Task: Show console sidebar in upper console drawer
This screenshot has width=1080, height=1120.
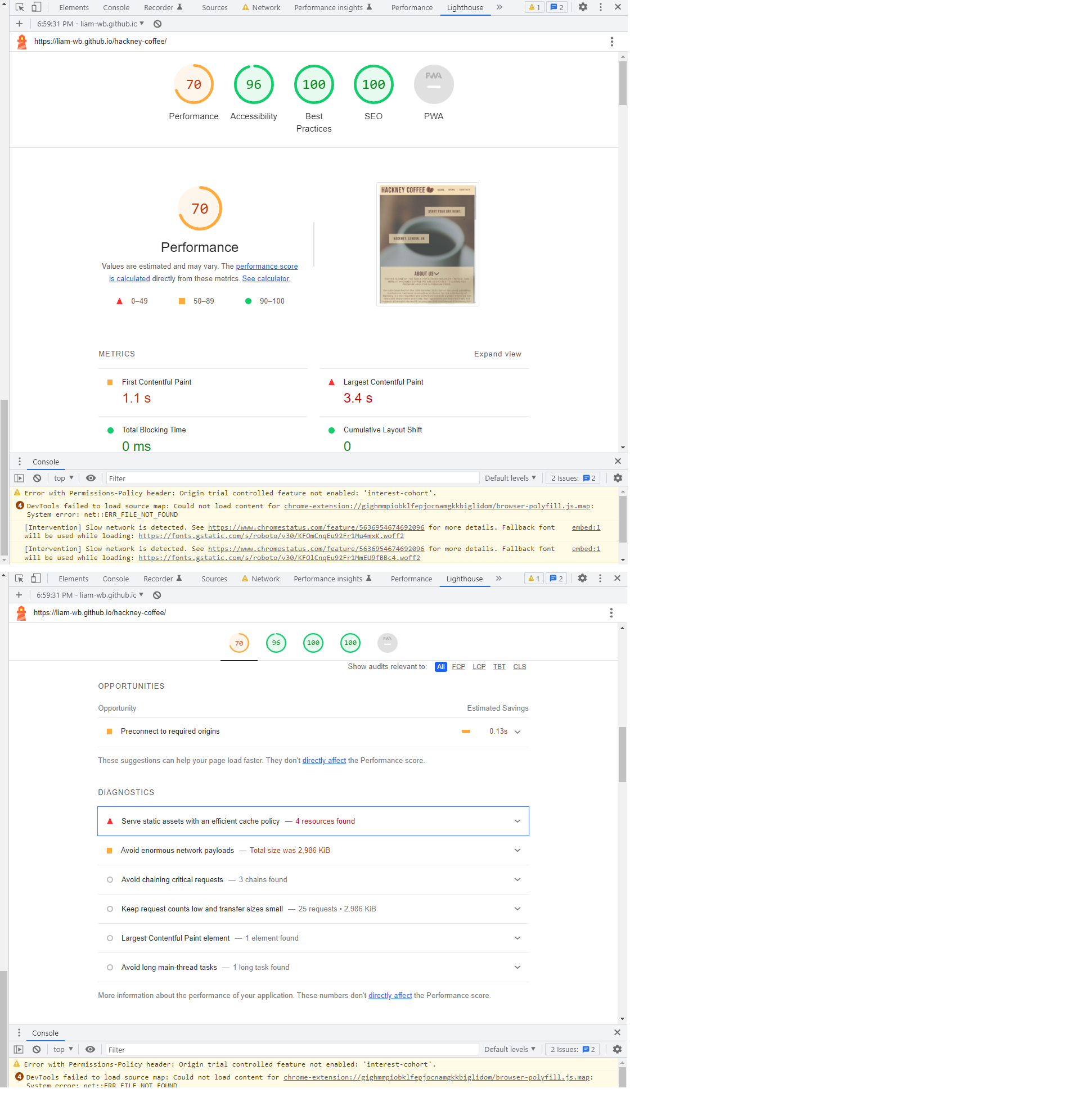Action: [x=20, y=478]
